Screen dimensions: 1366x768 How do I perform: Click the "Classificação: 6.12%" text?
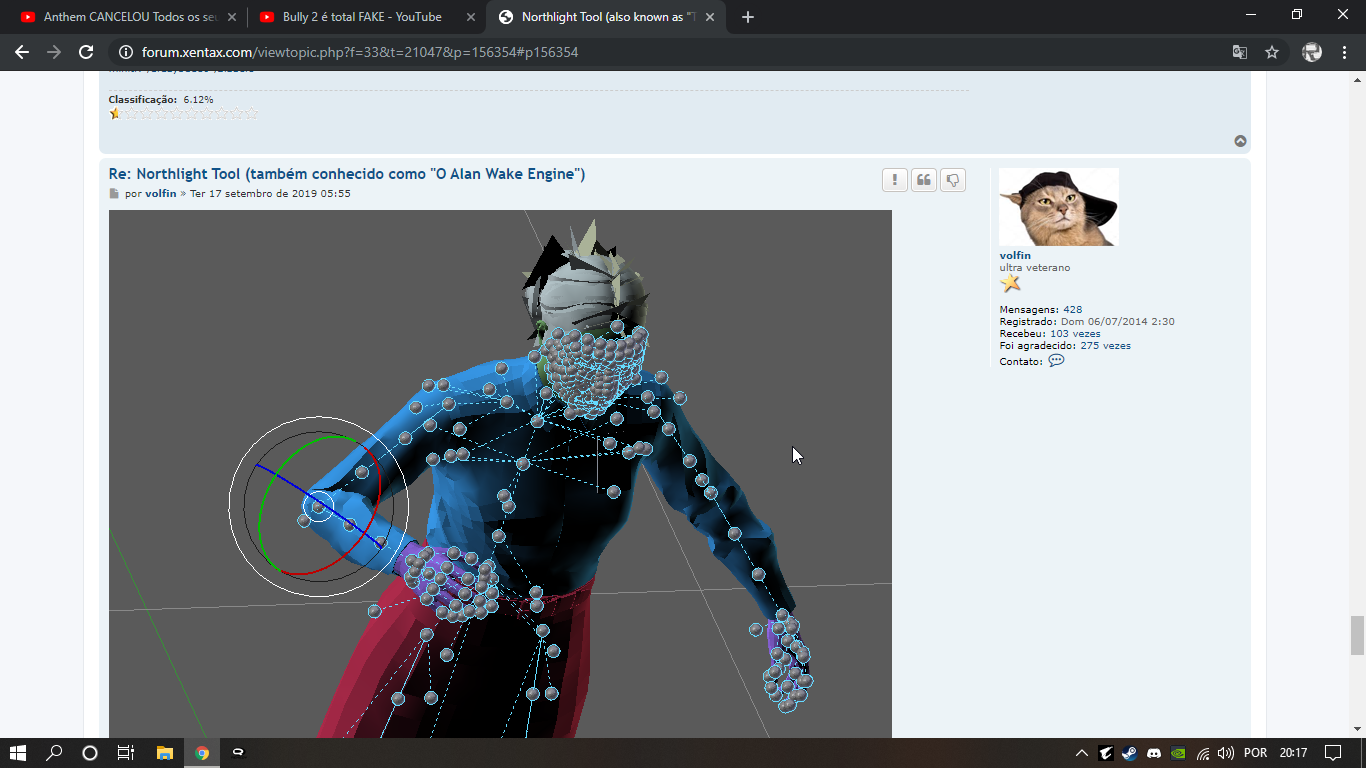(161, 100)
